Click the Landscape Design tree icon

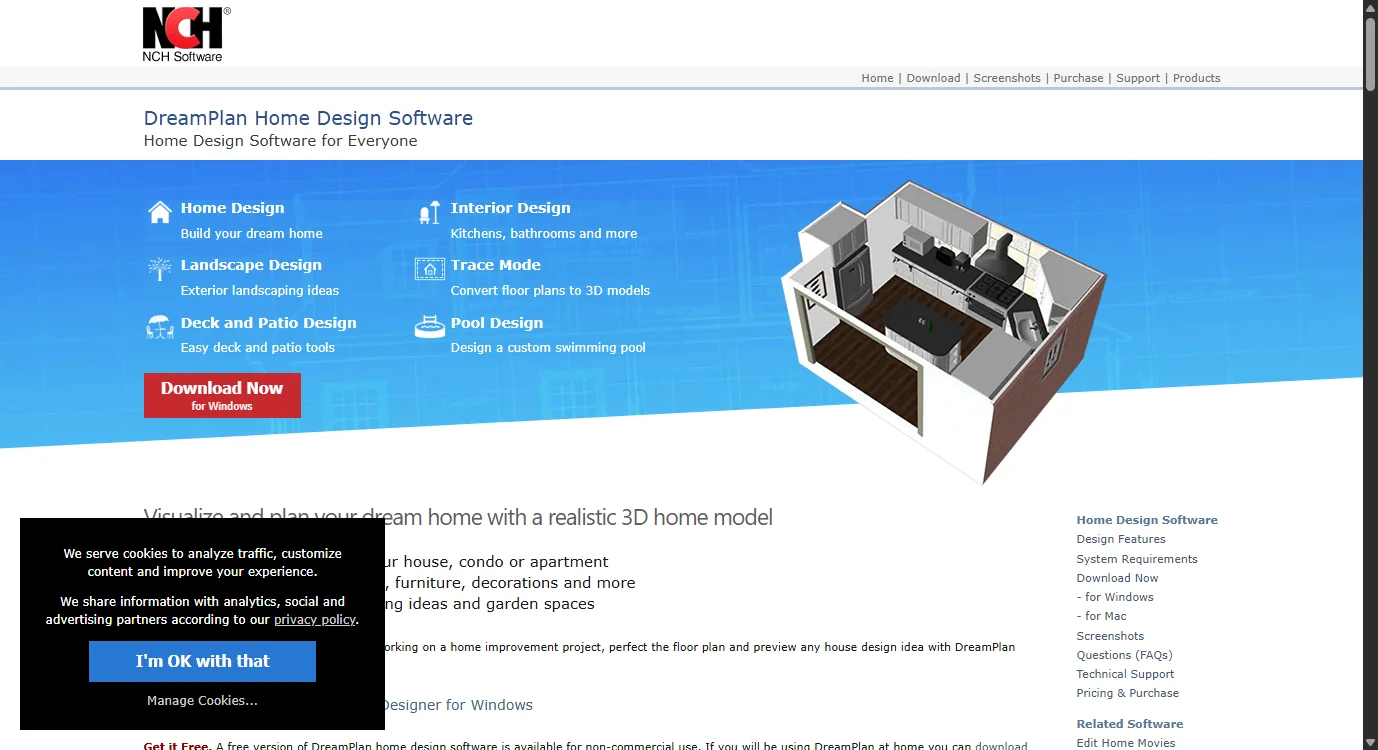point(159,269)
